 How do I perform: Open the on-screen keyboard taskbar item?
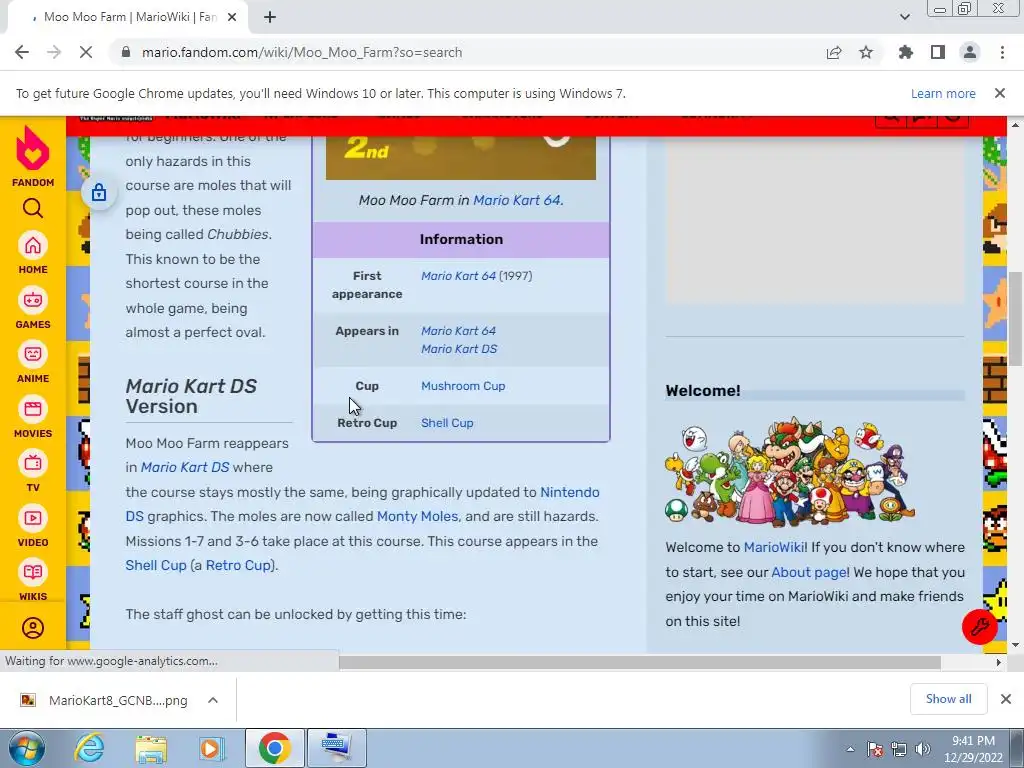336,748
